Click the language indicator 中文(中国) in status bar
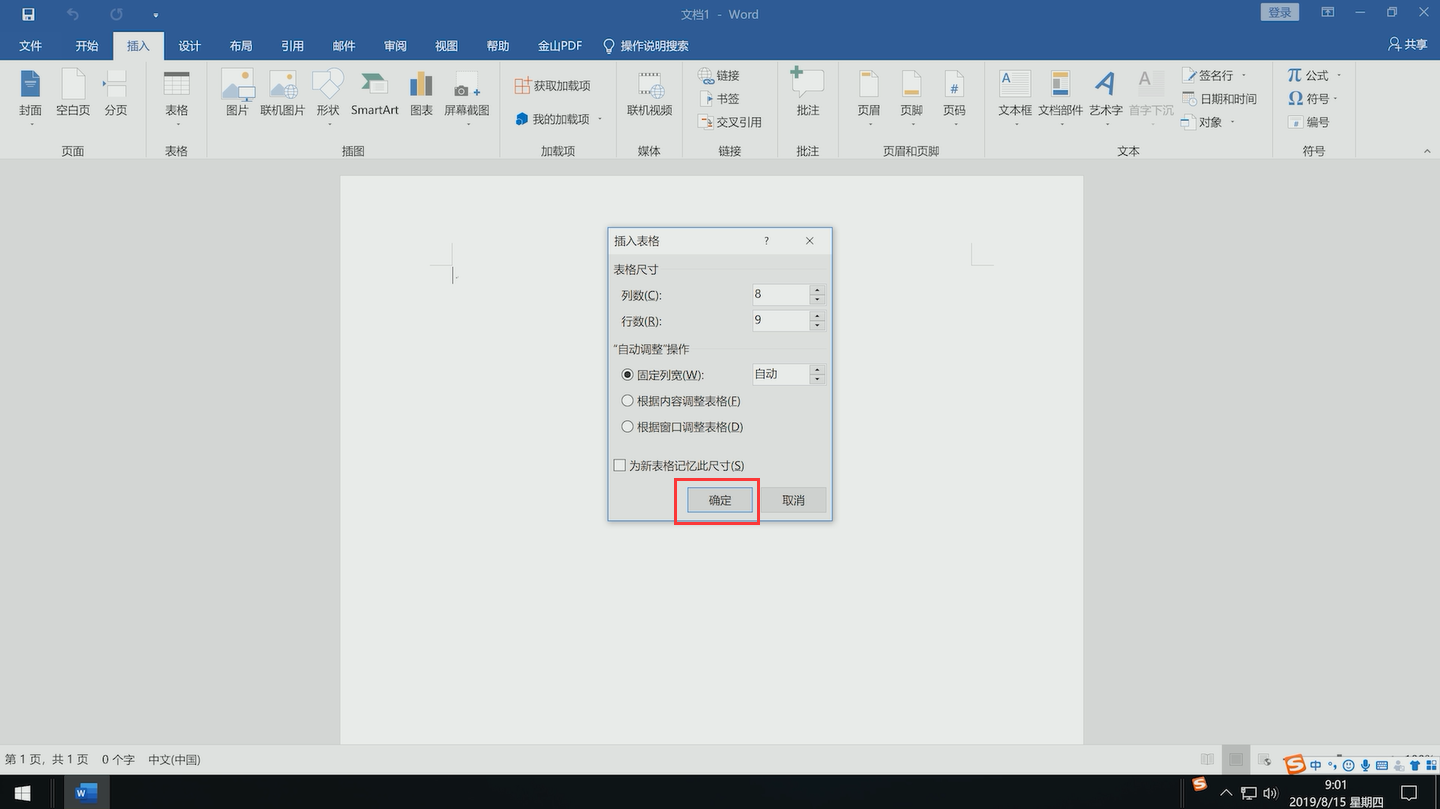 tap(174, 760)
